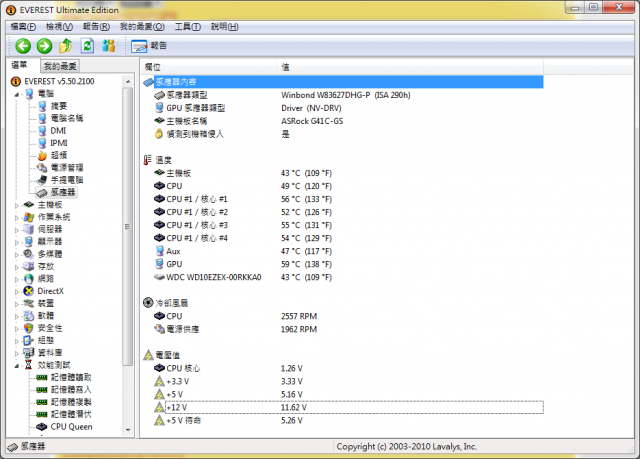
Task: Expand the 作業系統 tree node
Action: (17, 217)
